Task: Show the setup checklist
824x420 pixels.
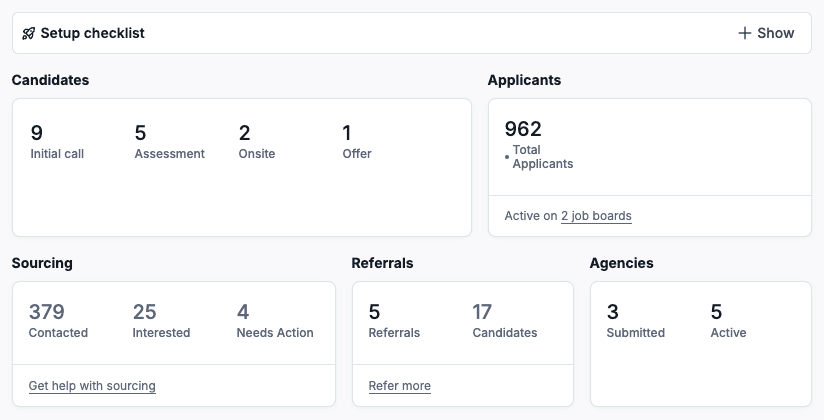Action: coord(766,33)
